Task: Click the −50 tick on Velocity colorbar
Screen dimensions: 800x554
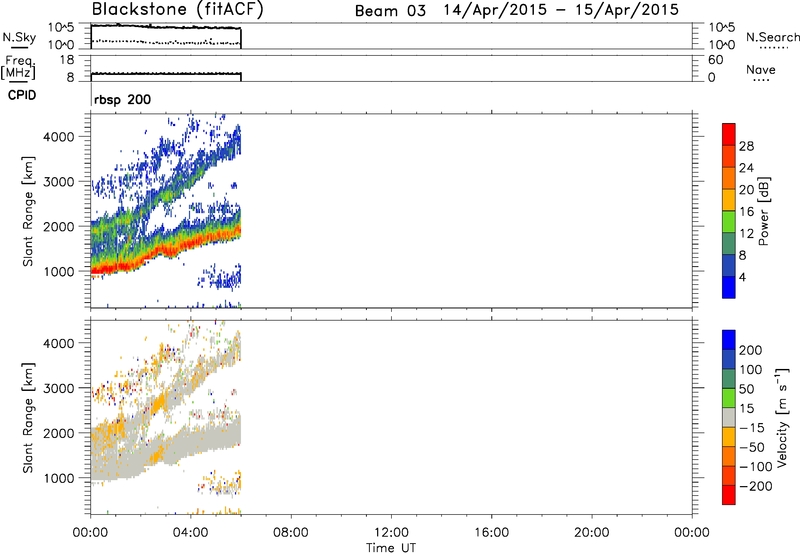Action: pyautogui.click(x=752, y=447)
